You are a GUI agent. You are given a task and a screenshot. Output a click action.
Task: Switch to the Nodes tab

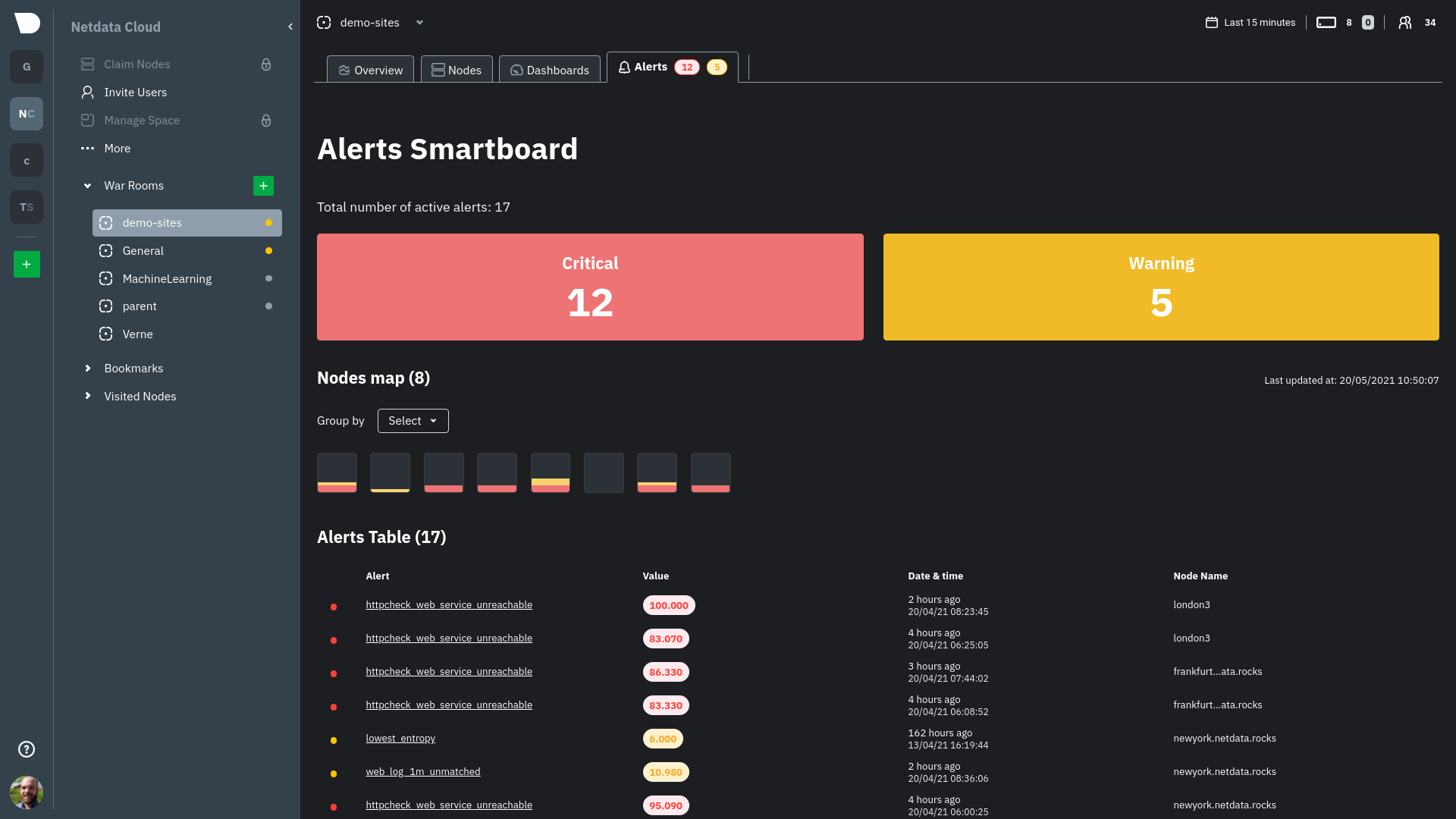(x=457, y=70)
